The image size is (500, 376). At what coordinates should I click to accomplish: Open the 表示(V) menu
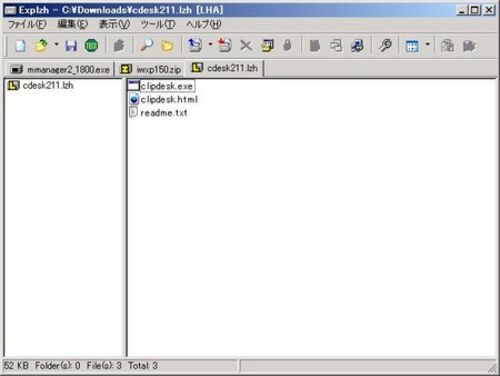tap(114, 24)
